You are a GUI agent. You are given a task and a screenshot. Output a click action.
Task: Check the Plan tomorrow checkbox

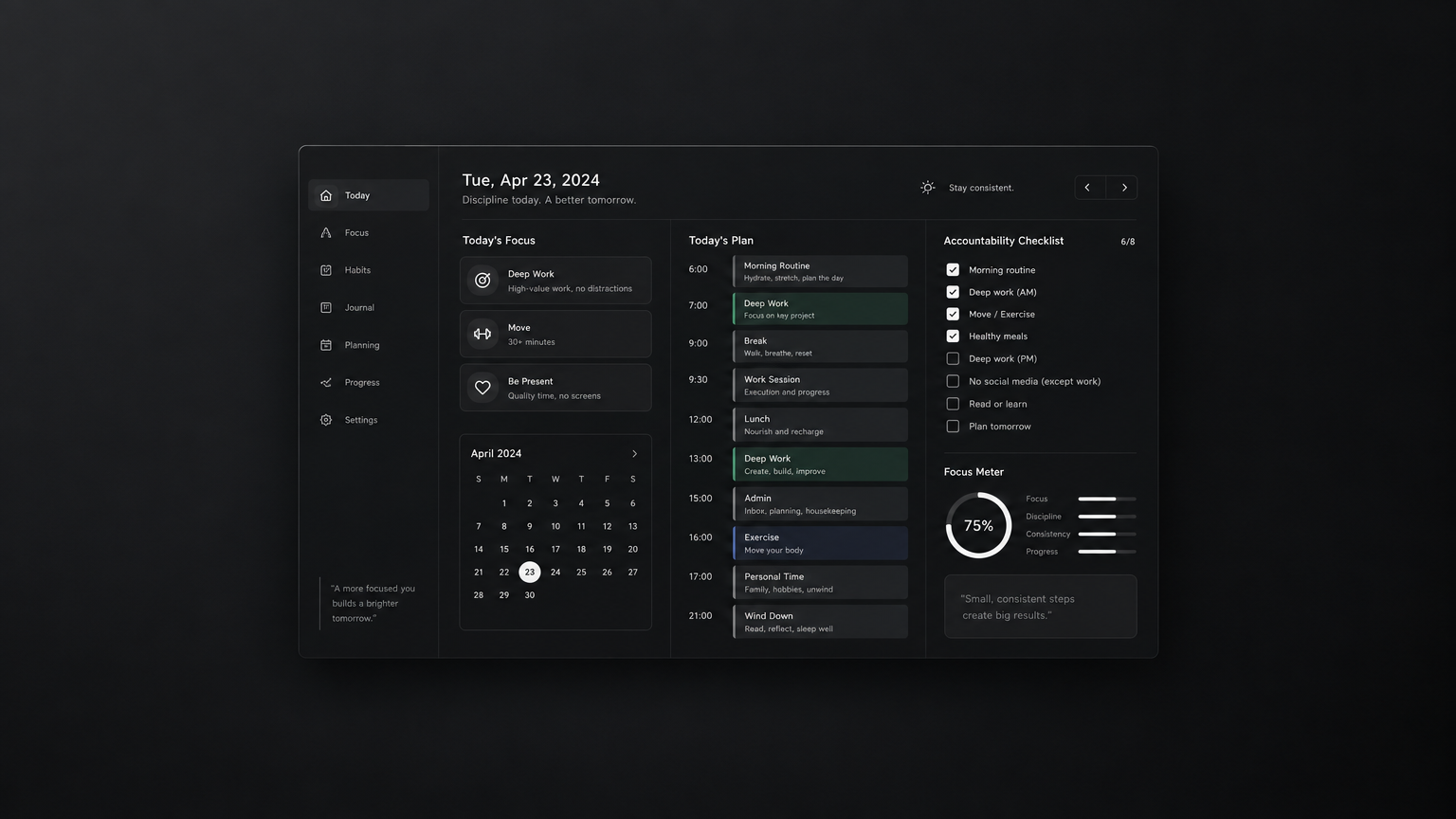pyautogui.click(x=953, y=427)
